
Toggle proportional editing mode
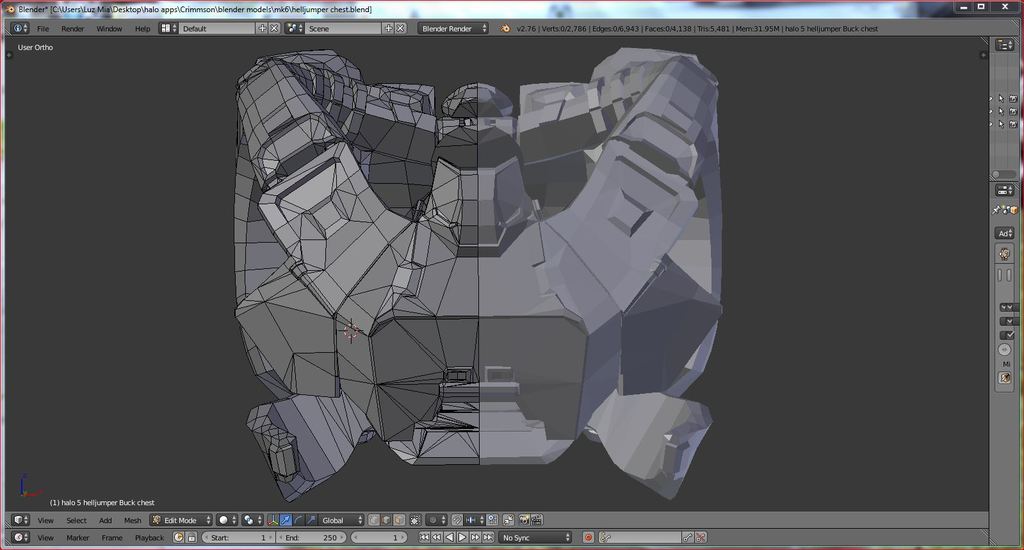coord(437,520)
